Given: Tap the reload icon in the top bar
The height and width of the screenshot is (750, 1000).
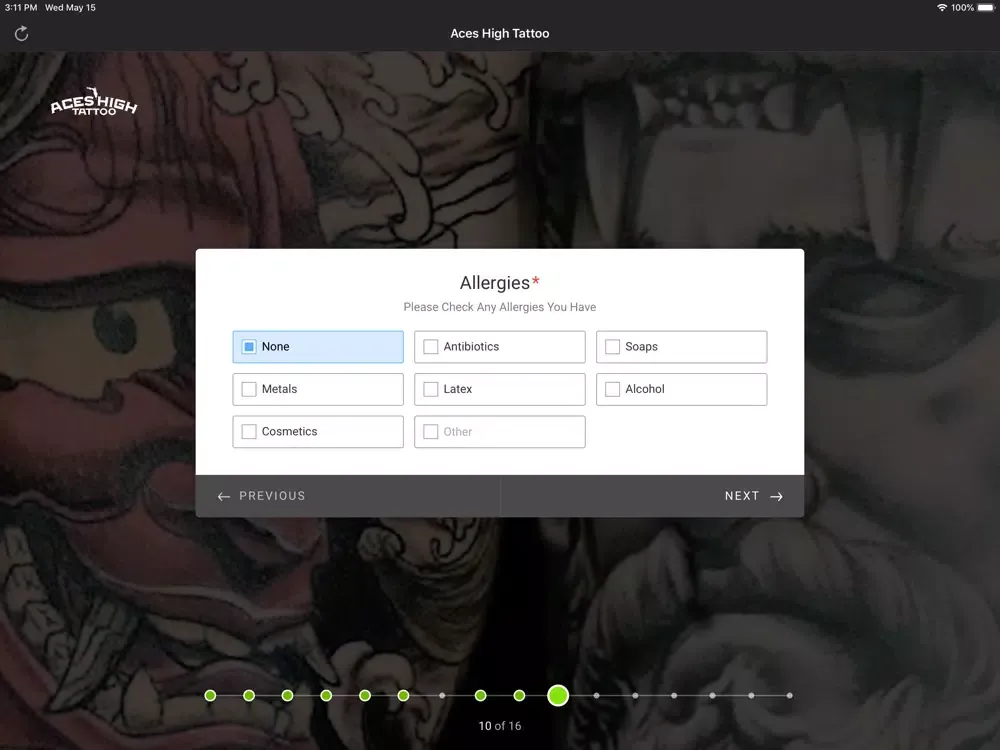Looking at the screenshot, I should click(22, 33).
